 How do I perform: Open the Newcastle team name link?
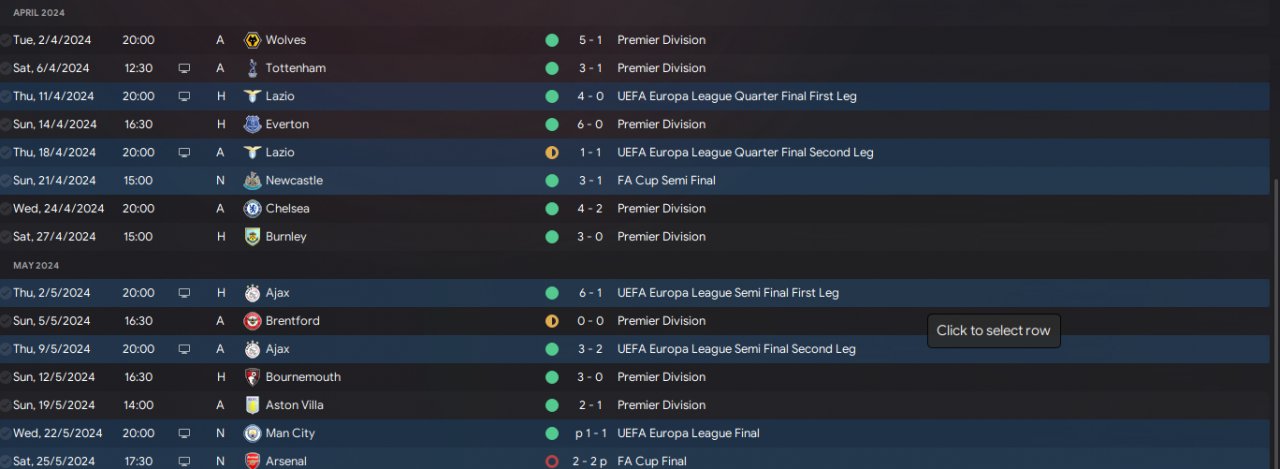tap(294, 181)
